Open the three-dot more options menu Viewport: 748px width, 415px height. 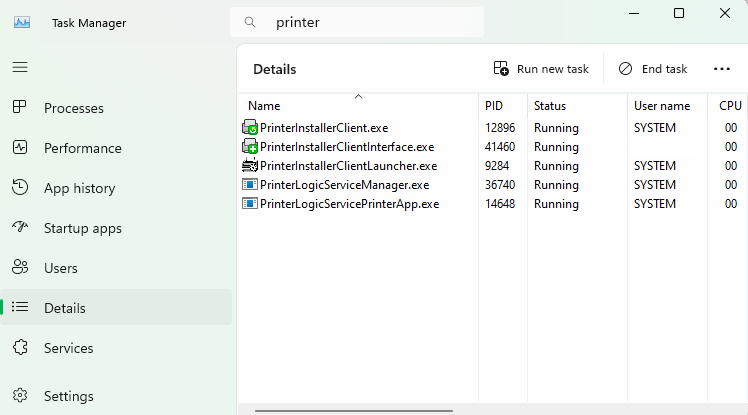point(722,69)
